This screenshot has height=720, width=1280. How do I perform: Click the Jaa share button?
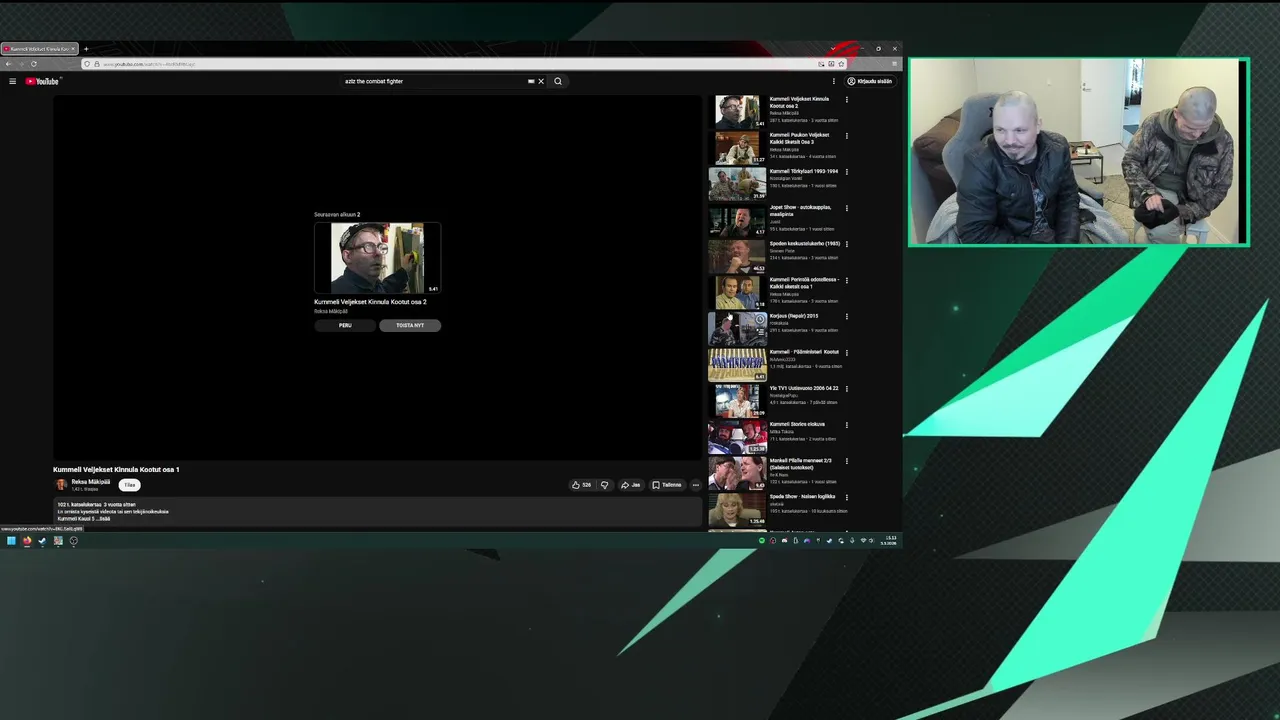630,485
